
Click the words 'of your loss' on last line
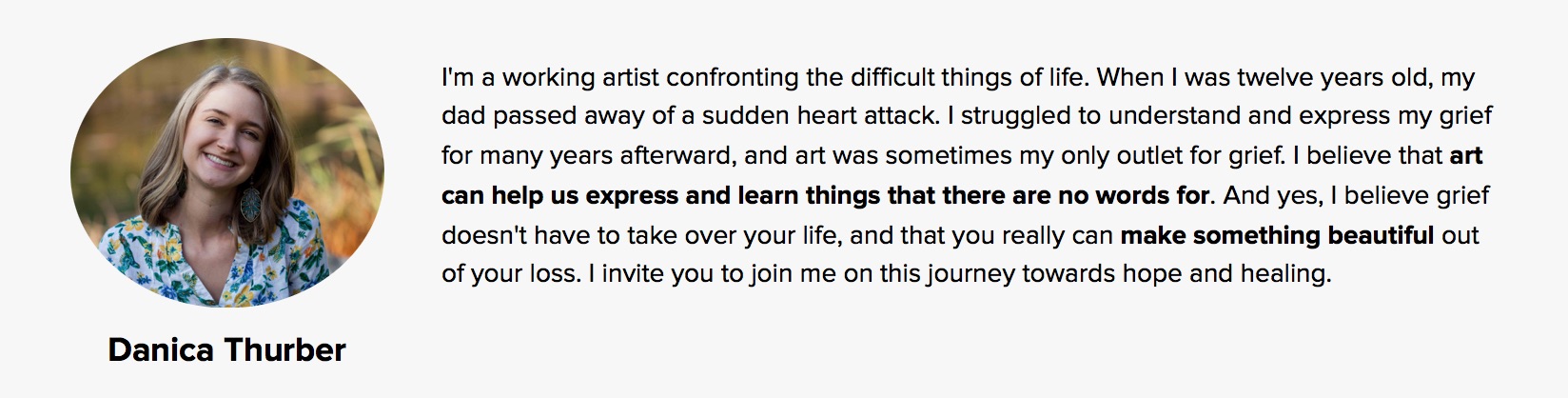click(508, 274)
